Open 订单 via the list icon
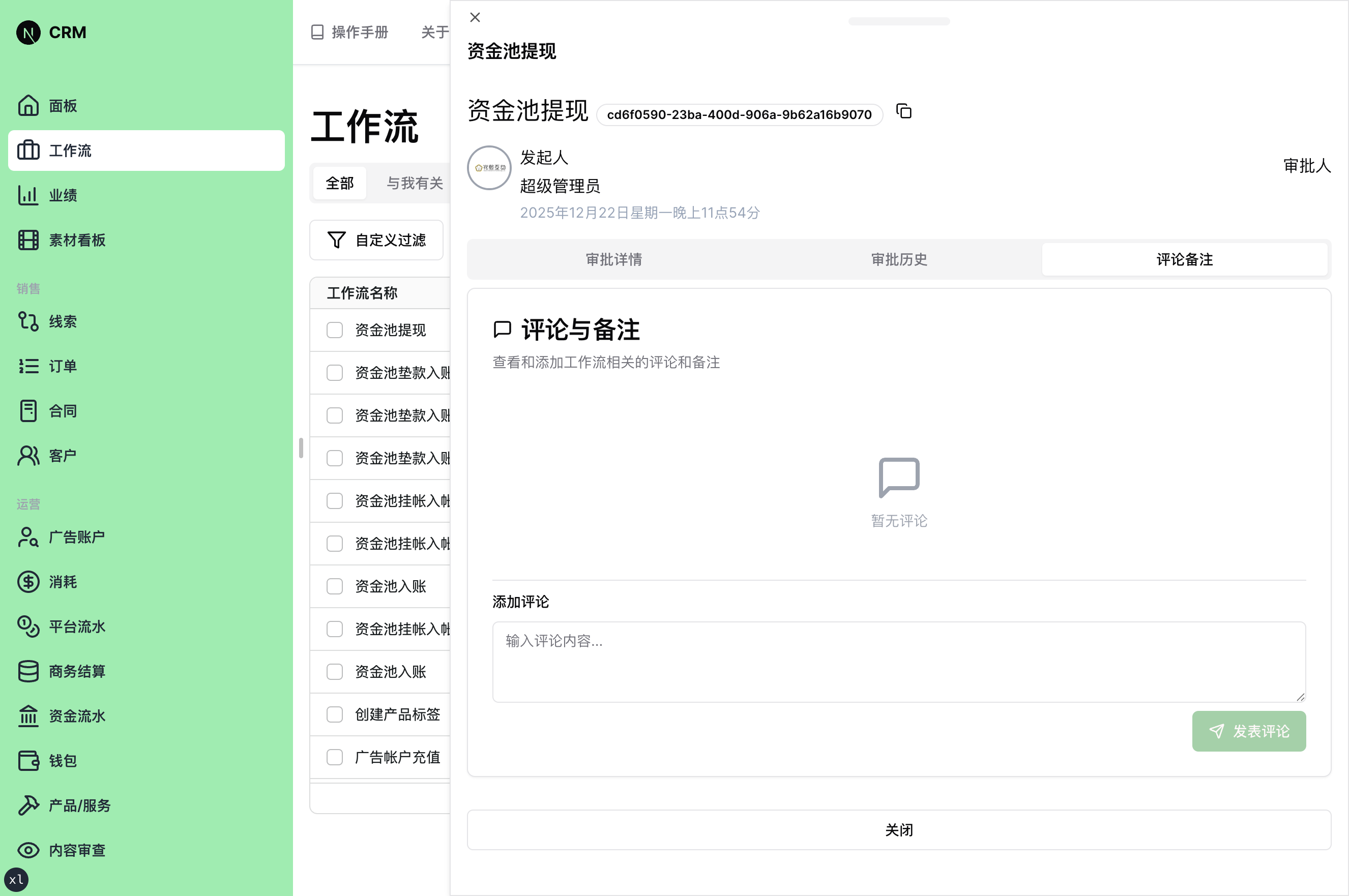 pyautogui.click(x=28, y=366)
